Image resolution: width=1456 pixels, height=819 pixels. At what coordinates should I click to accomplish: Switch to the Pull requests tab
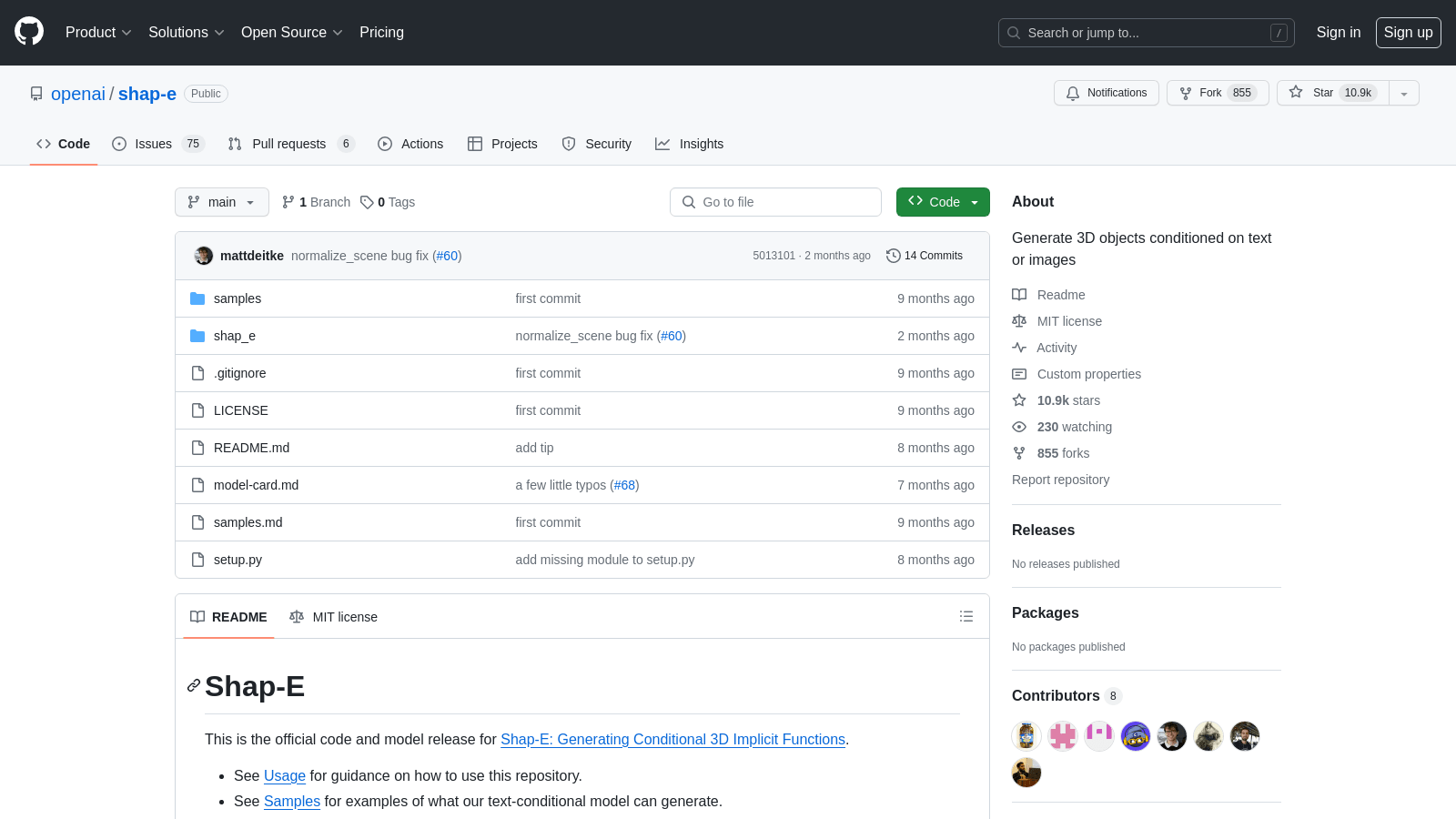[290, 144]
